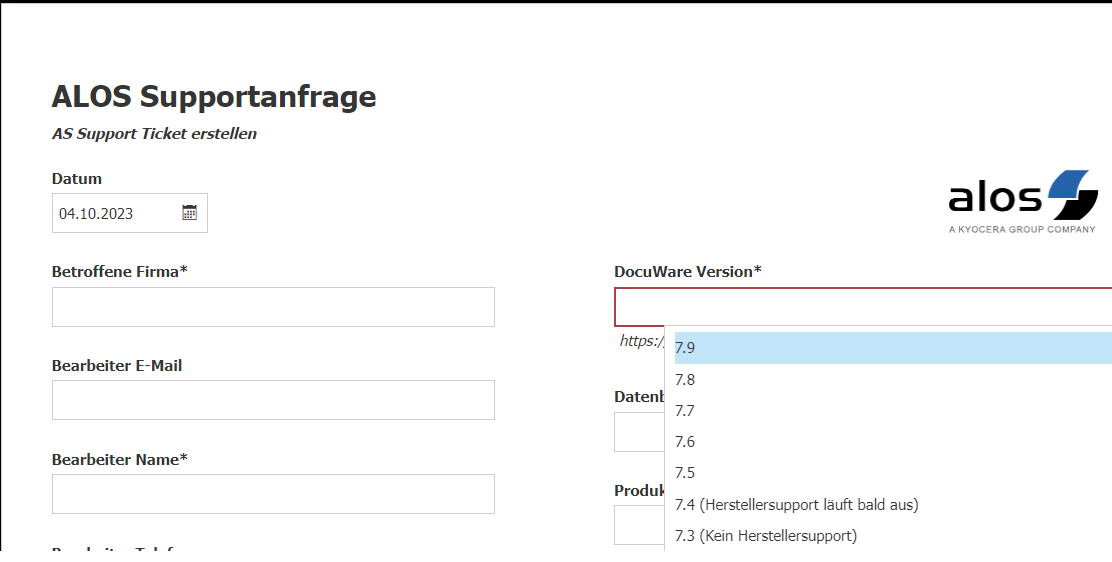Click the field under the Datenb label

pos(639,432)
